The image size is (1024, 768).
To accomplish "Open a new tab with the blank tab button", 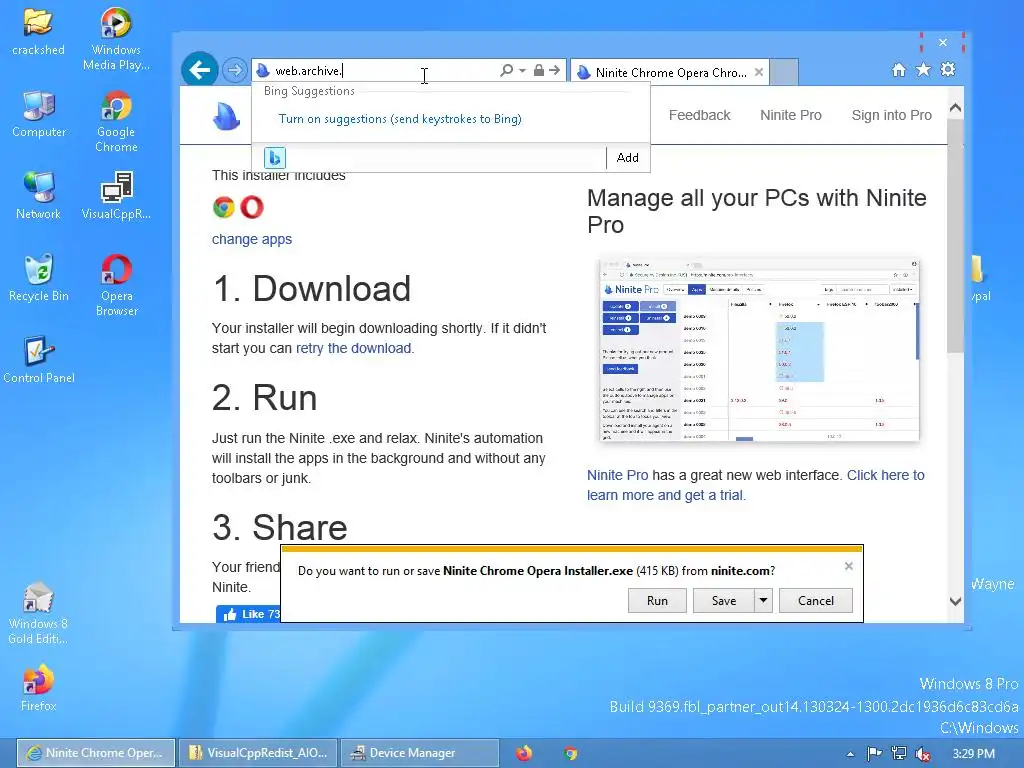I will pyautogui.click(x=784, y=72).
